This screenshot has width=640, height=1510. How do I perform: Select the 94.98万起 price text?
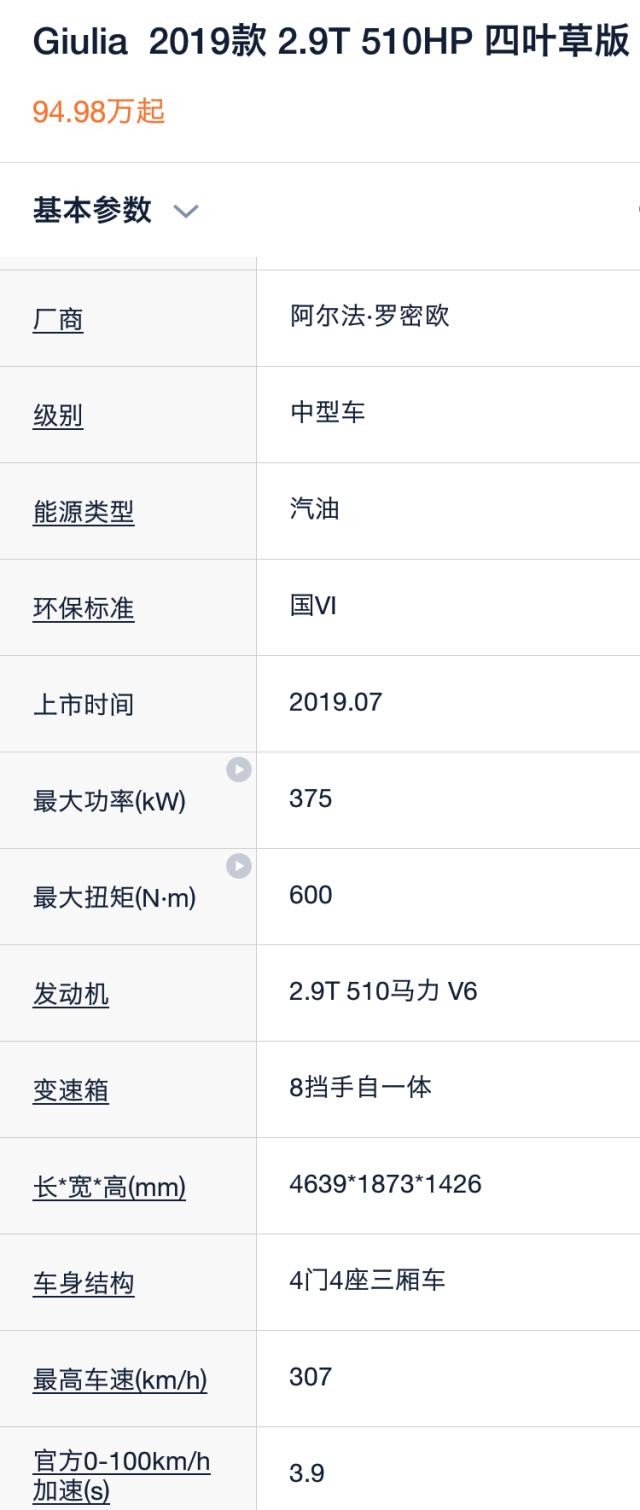click(x=98, y=111)
